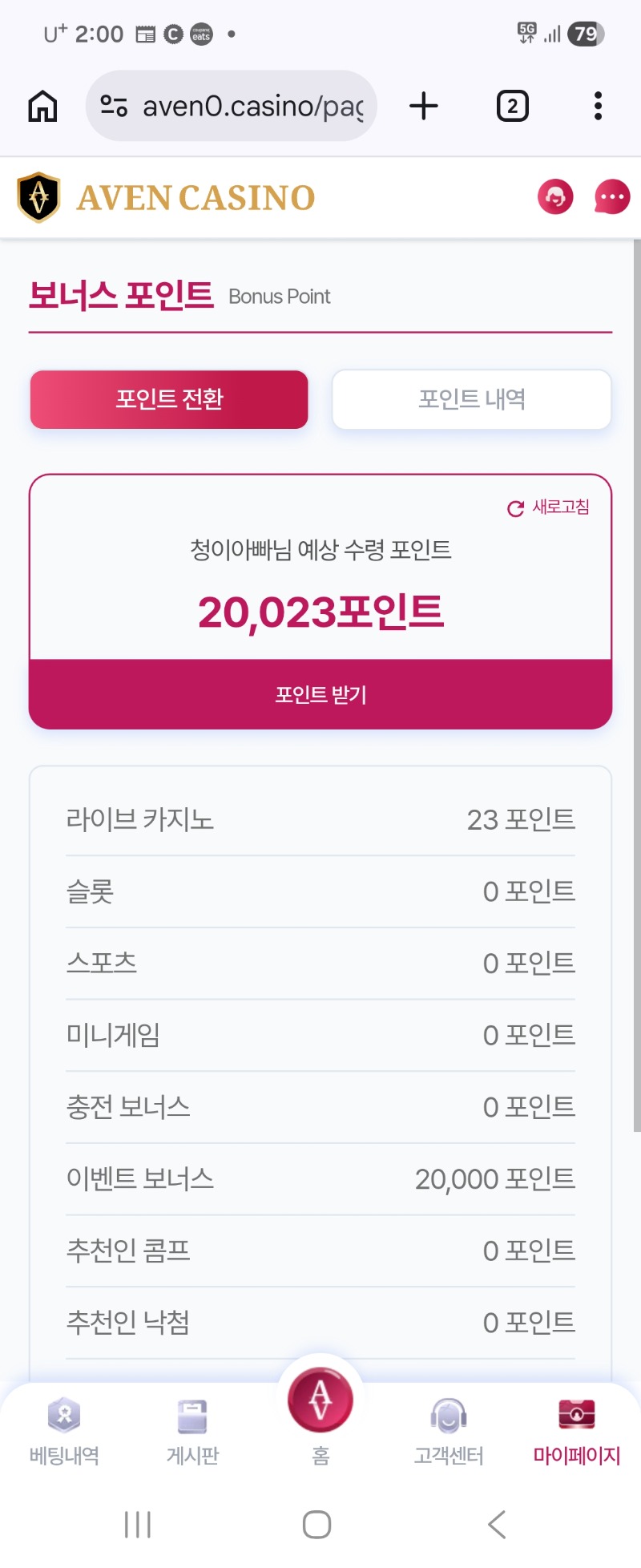
Task: Switch to the 포인트 내역 tab
Action: (x=472, y=399)
